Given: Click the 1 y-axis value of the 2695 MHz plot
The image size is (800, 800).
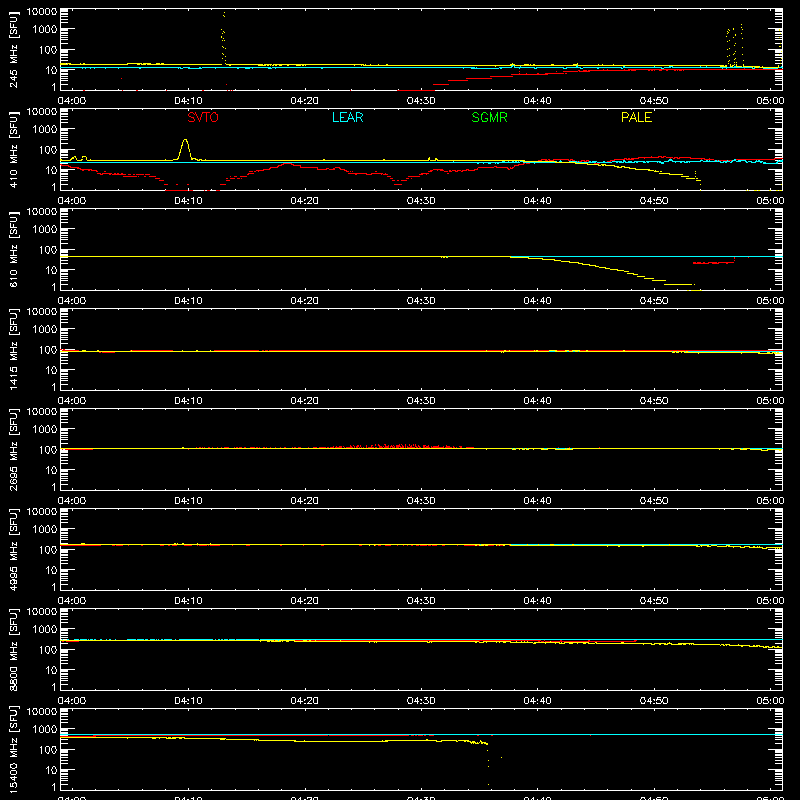Looking at the screenshot, I should (54, 487).
